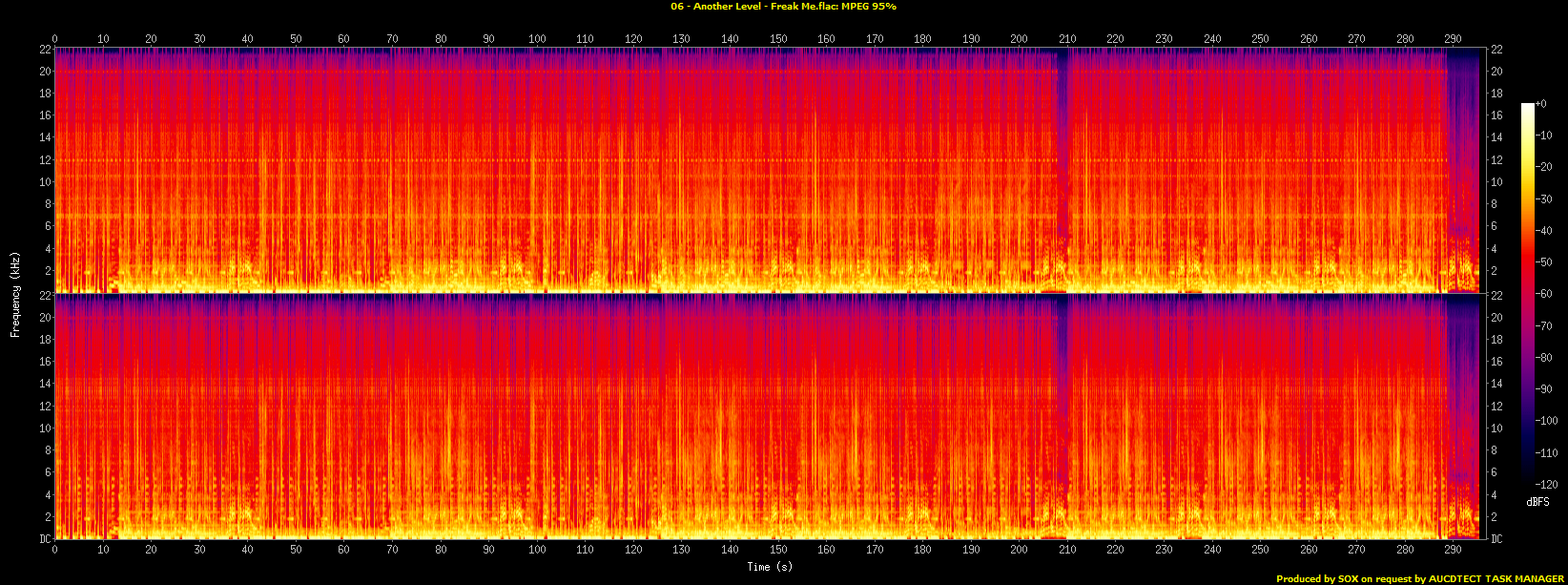This screenshot has width=1568, height=585.
Task: Click the "130" tick on the bottom time axis
Action: [x=681, y=550]
